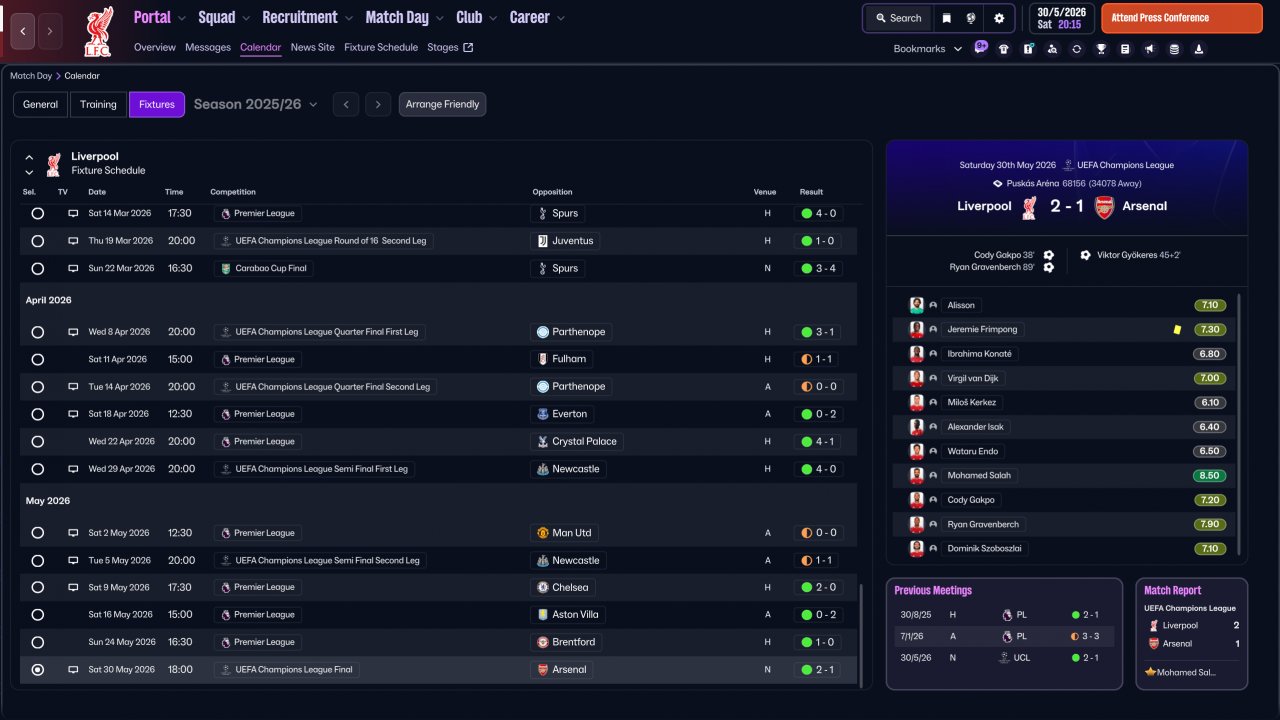Viewport: 1280px width, 720px height.
Task: Open the 7/1/26 previous meeting row
Action: pos(1004,636)
